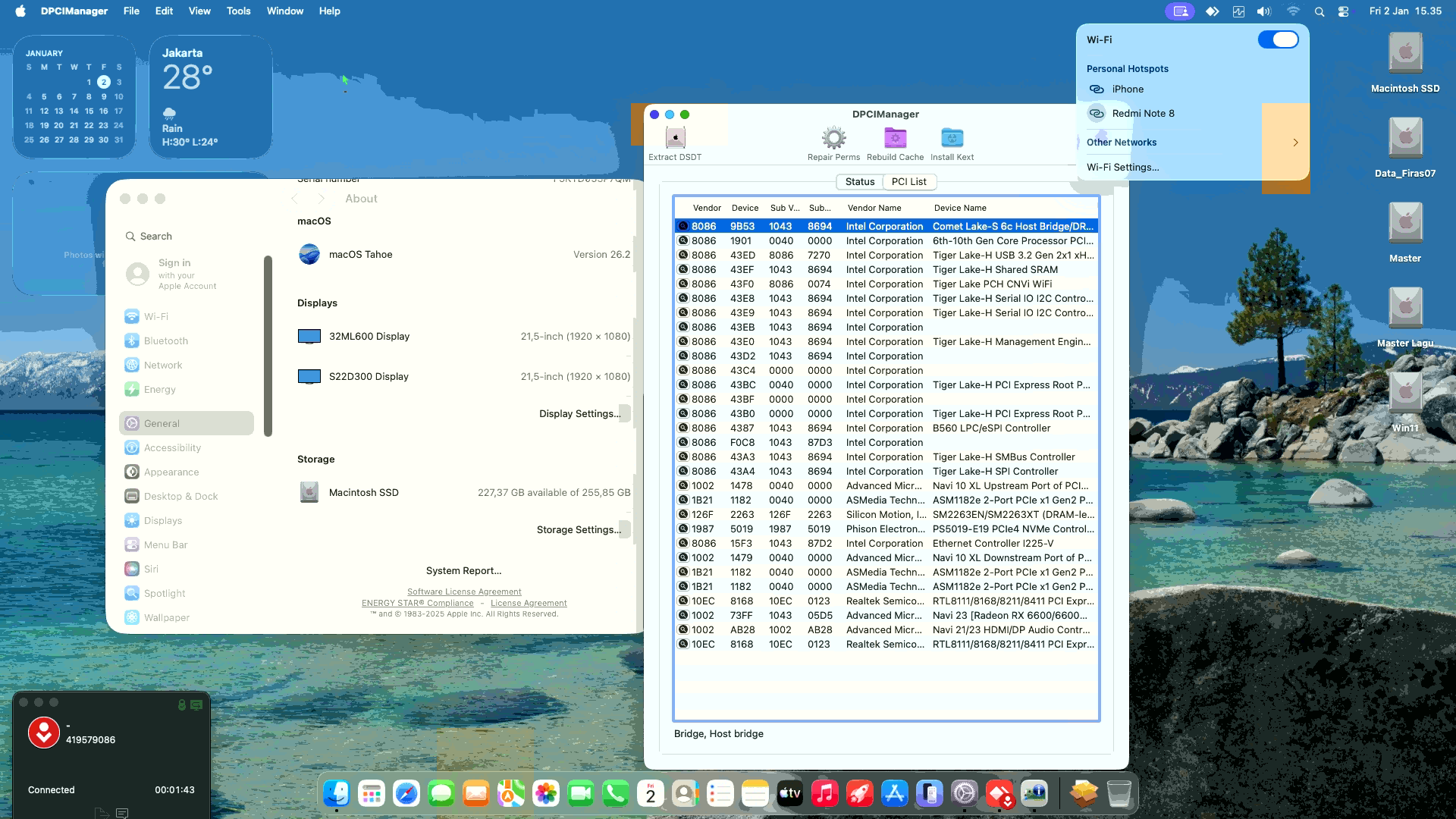Open Wi-Fi Settings… from the panel
The height and width of the screenshot is (819, 1456).
tap(1122, 168)
